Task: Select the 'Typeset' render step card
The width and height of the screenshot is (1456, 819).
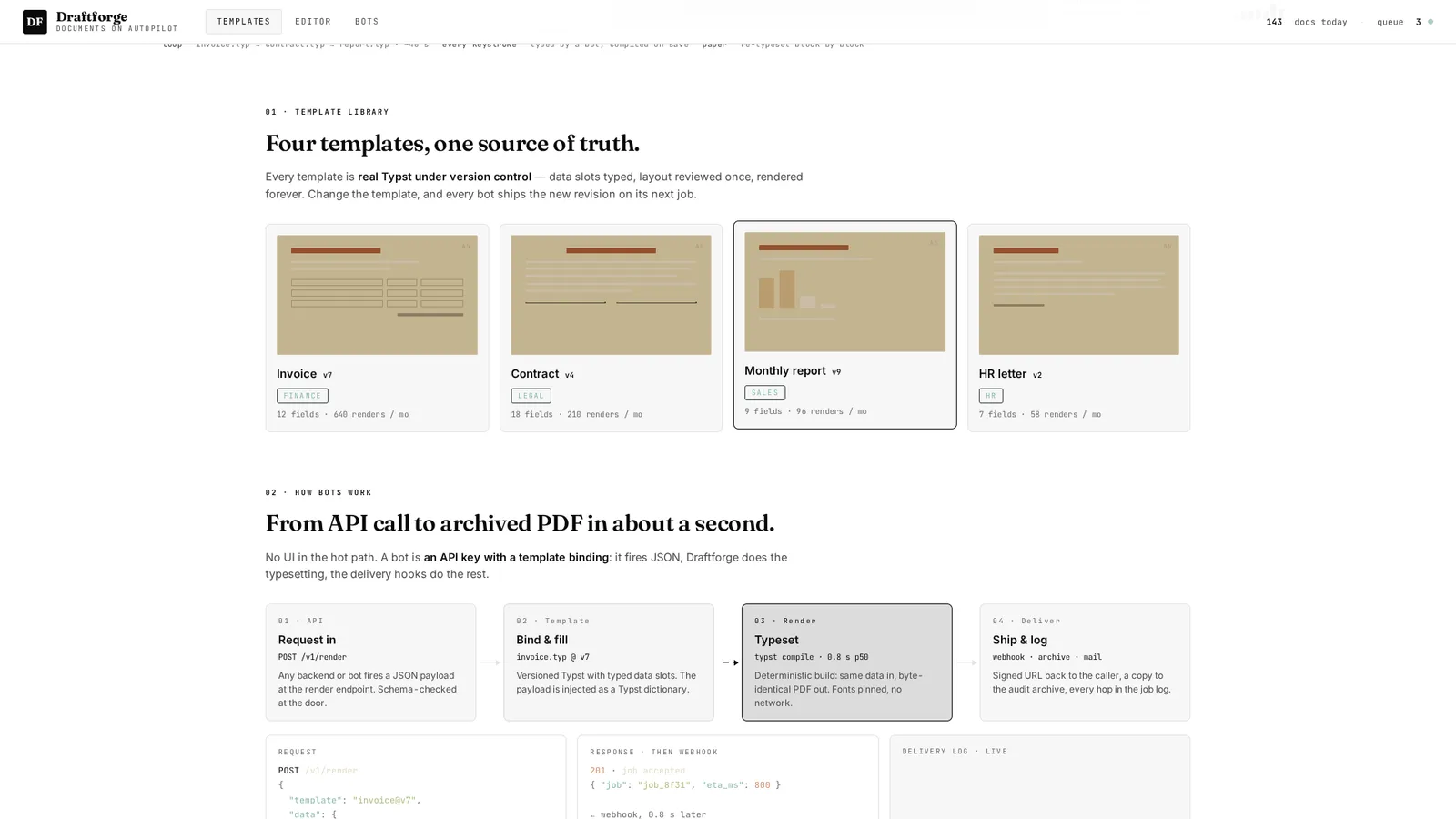Action: [846, 662]
